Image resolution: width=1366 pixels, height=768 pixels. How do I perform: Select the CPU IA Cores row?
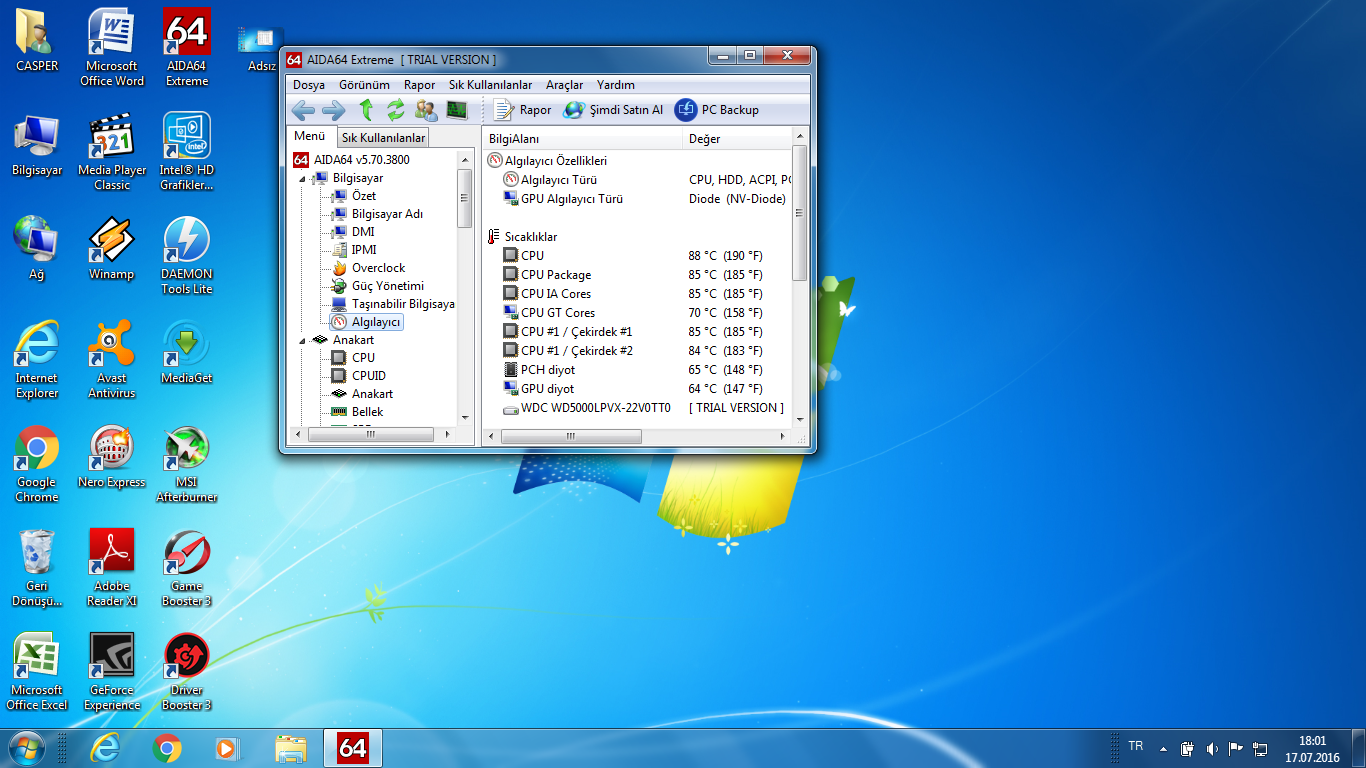[x=638, y=294]
